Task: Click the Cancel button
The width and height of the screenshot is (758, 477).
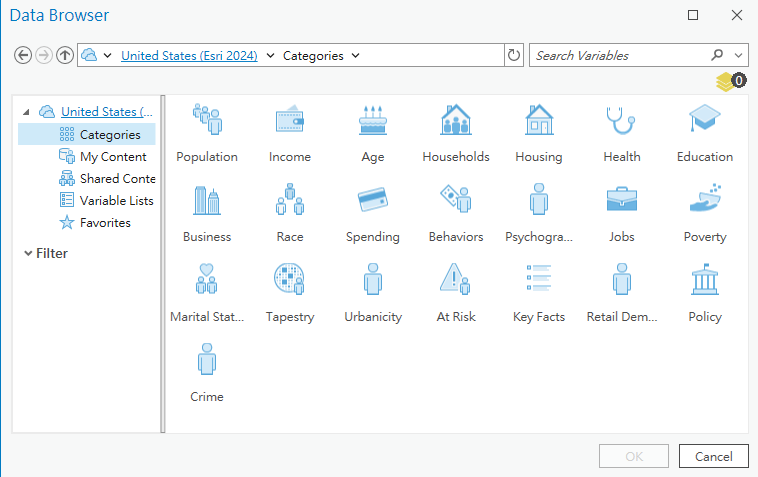Action: coord(713,456)
